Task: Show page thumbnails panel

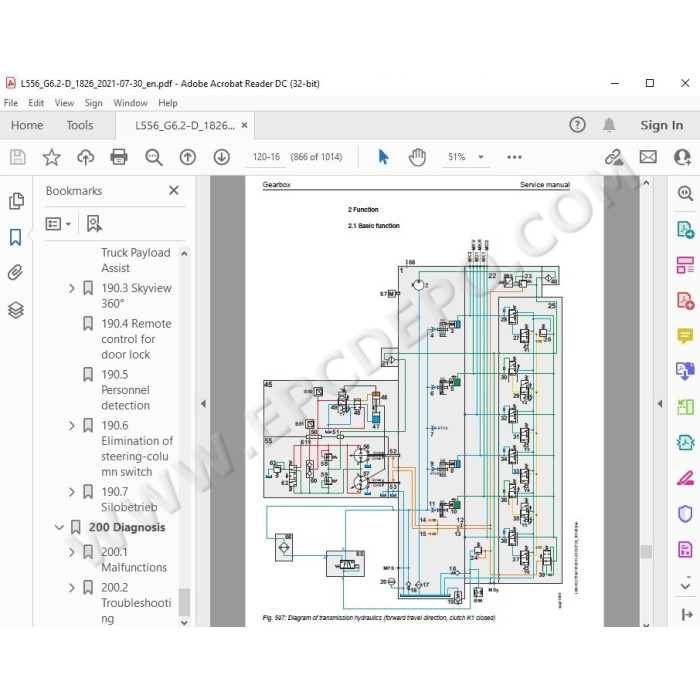Action: click(x=16, y=201)
